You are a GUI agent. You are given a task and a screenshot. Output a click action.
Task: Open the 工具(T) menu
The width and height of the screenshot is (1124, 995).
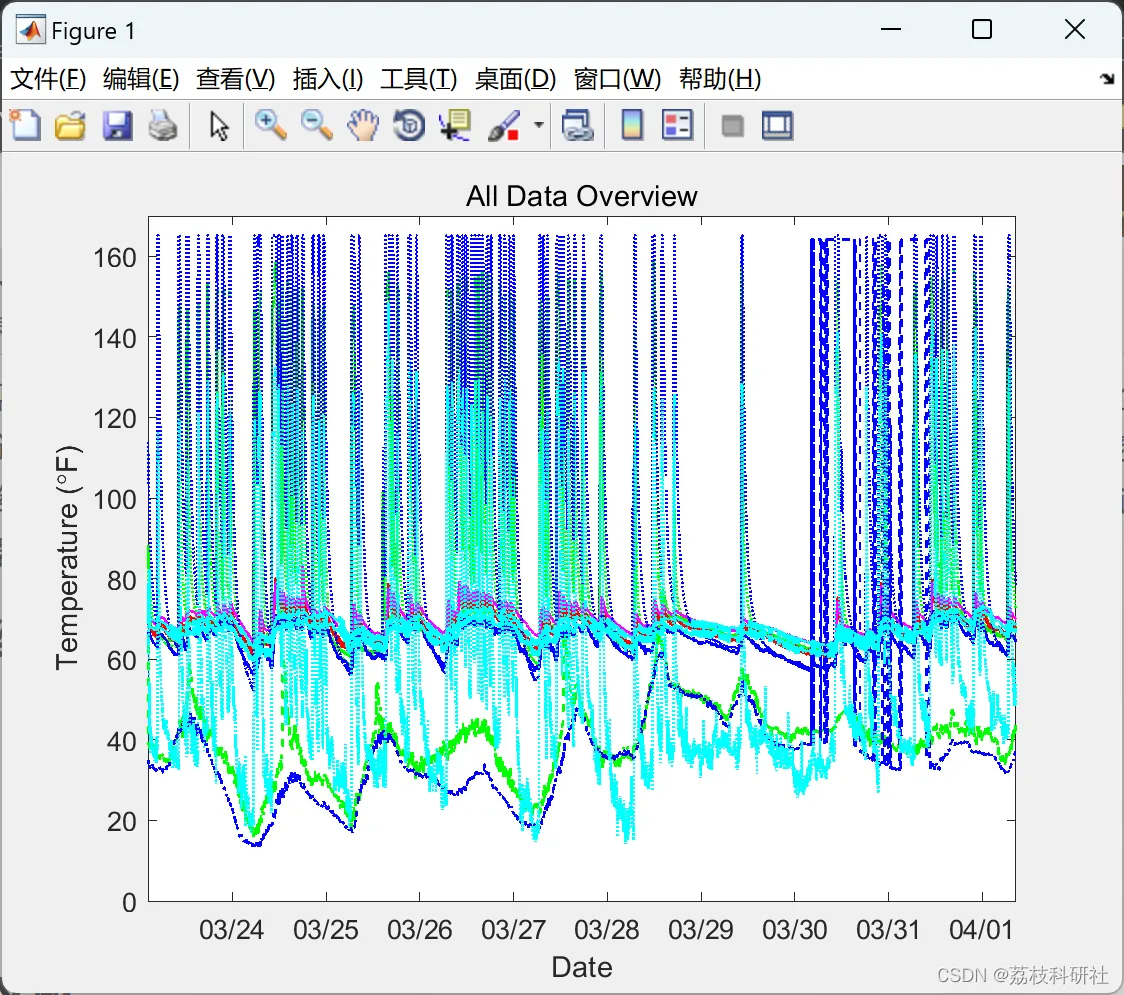418,80
